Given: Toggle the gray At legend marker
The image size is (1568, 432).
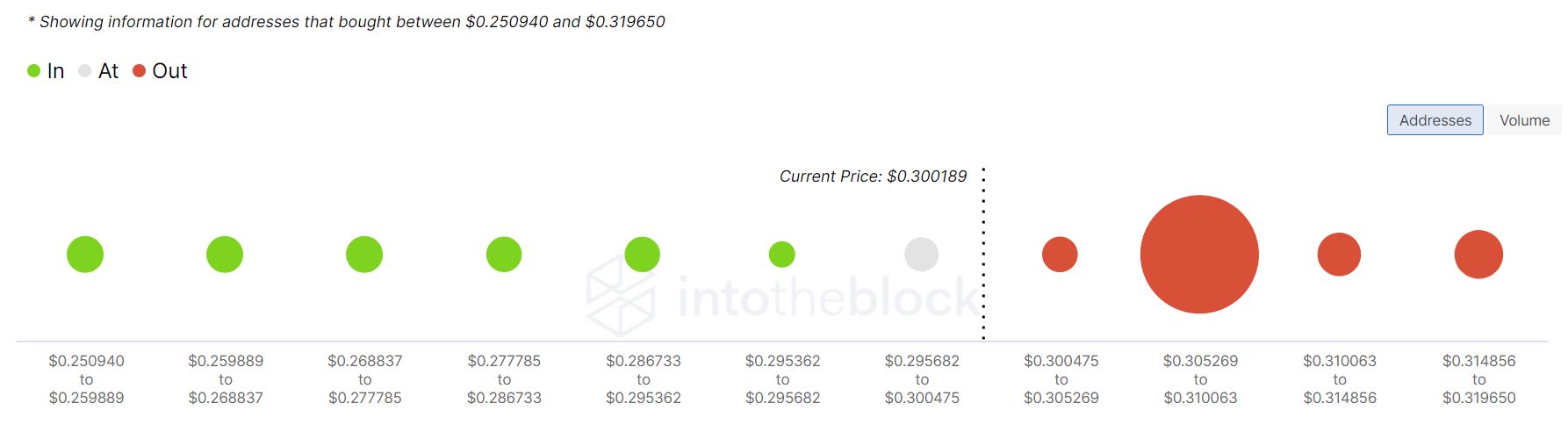Looking at the screenshot, I should point(85,71).
